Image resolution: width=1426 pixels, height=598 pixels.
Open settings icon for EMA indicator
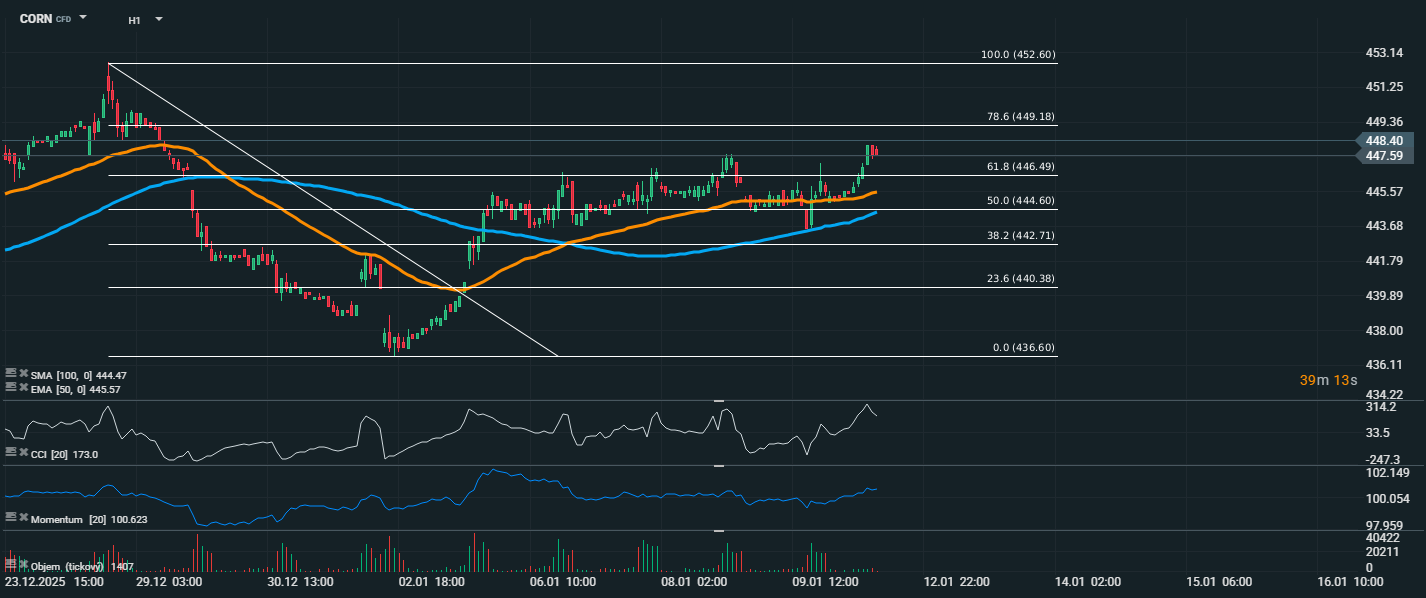coord(11,388)
